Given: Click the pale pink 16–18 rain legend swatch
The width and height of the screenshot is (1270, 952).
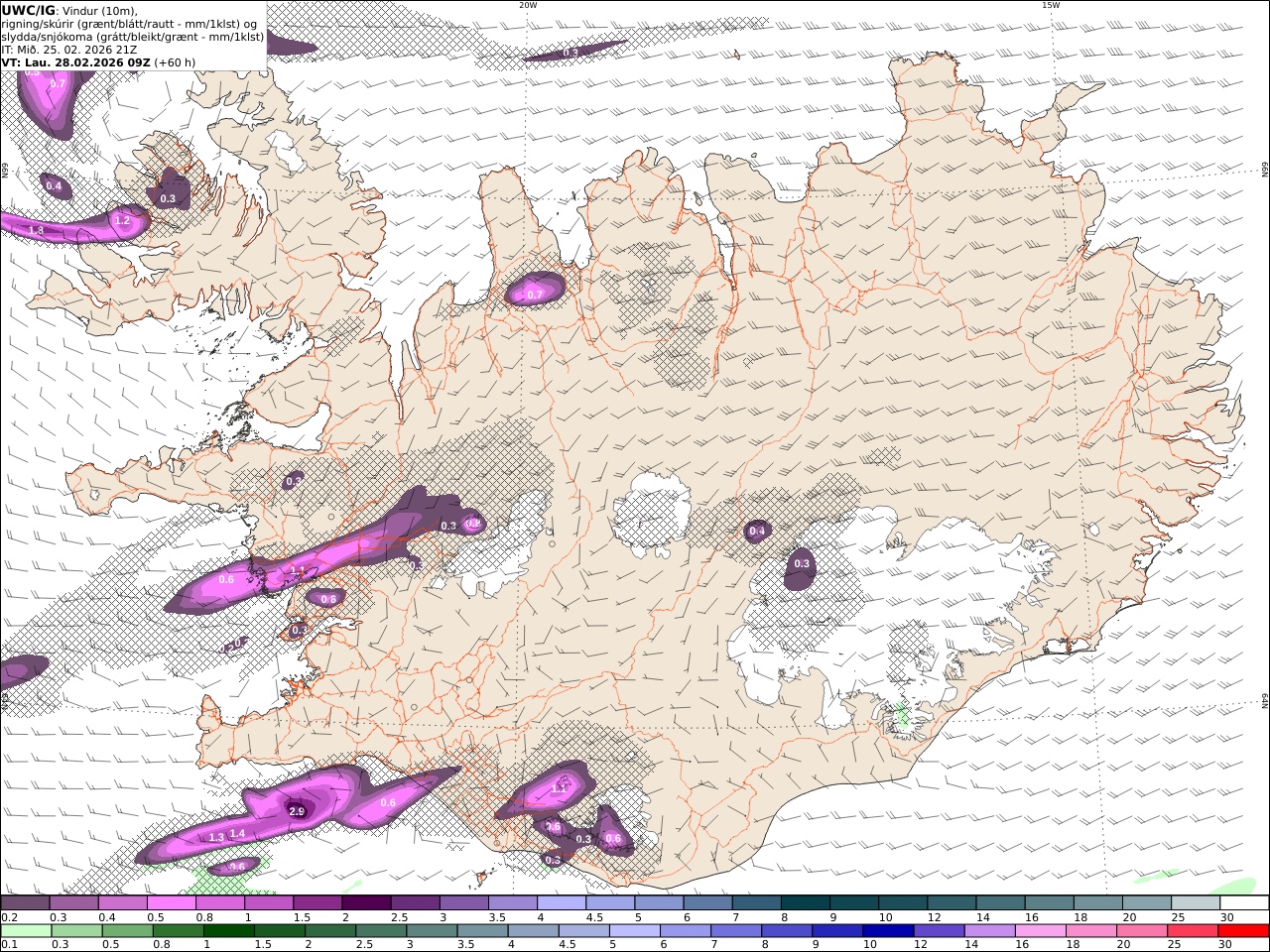Looking at the screenshot, I should pyautogui.click(x=1039, y=931).
